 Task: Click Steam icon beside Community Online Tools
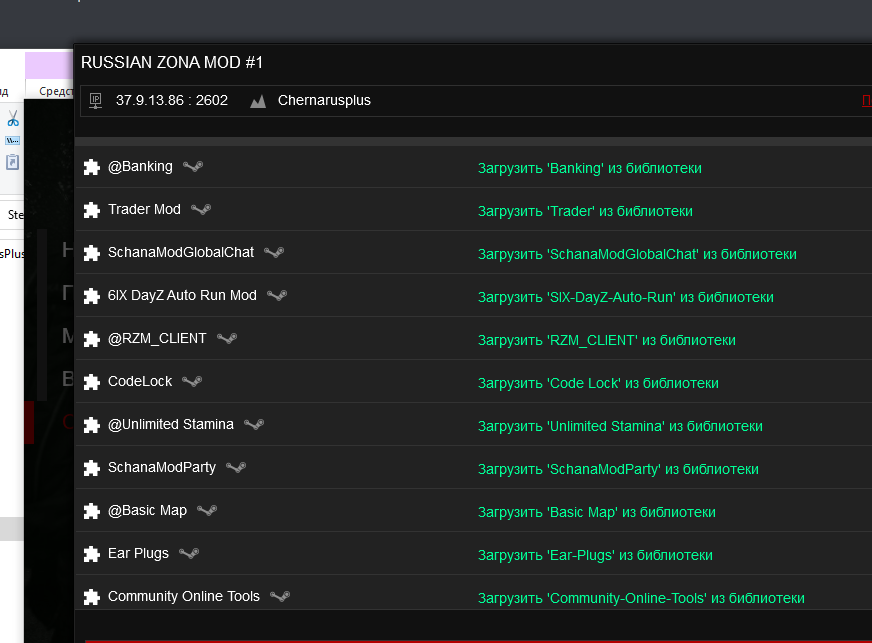(x=280, y=596)
